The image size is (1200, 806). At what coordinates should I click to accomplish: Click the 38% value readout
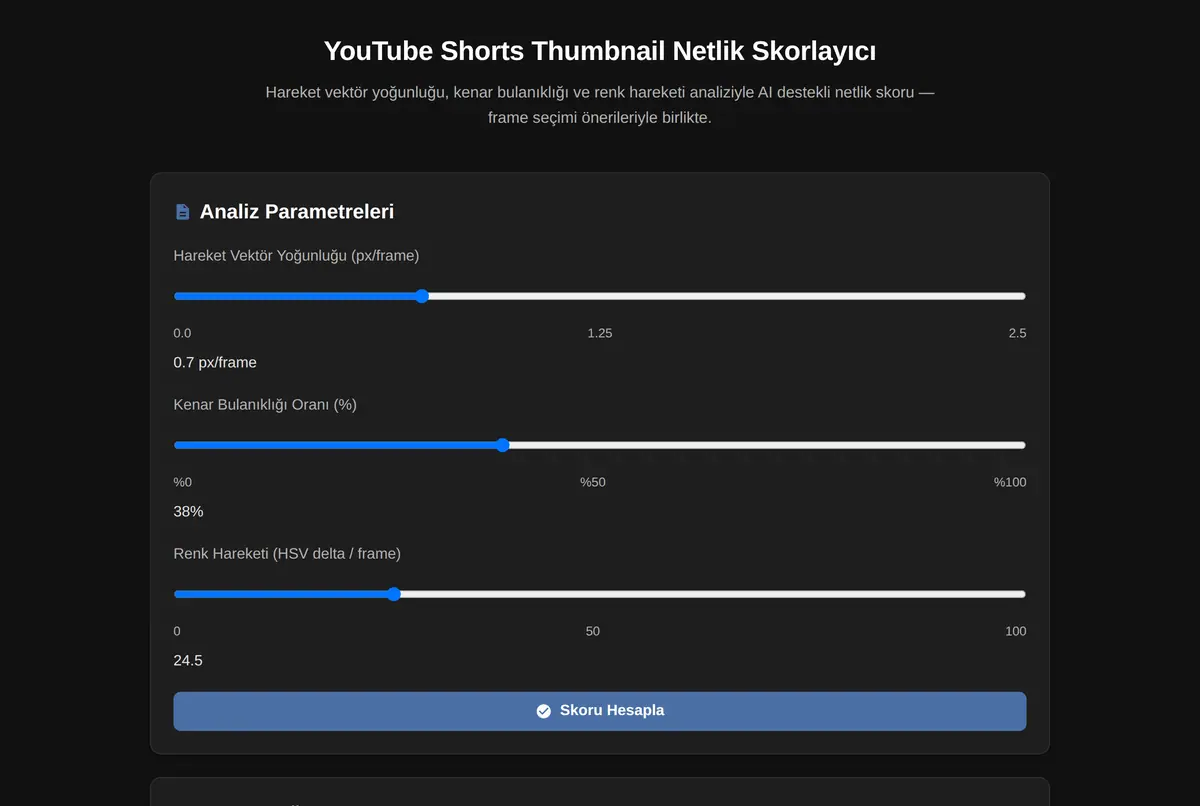[188, 511]
